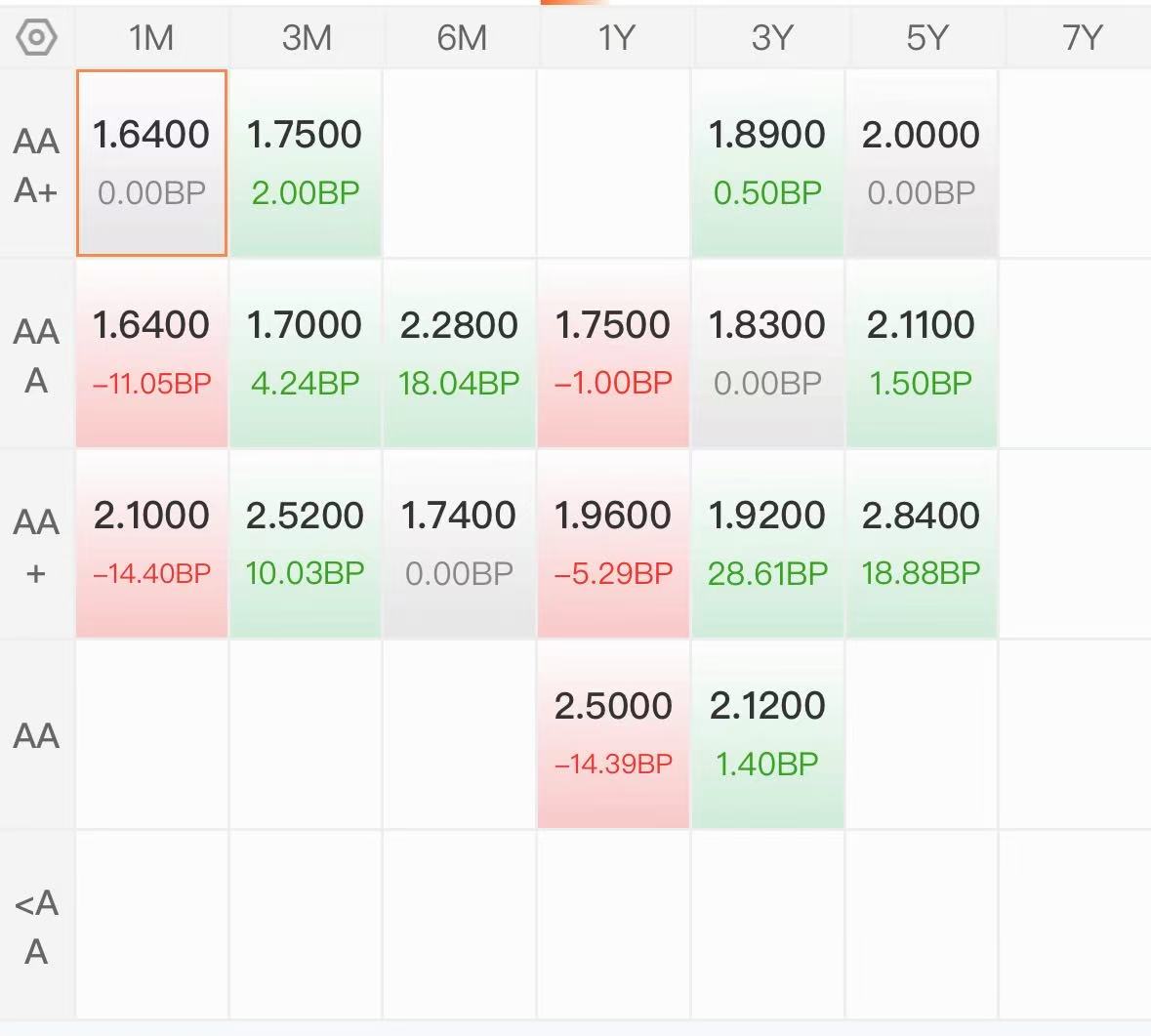
Task: Open the highlighted AAA+ 1M cell 1.6400
Action: [x=151, y=162]
